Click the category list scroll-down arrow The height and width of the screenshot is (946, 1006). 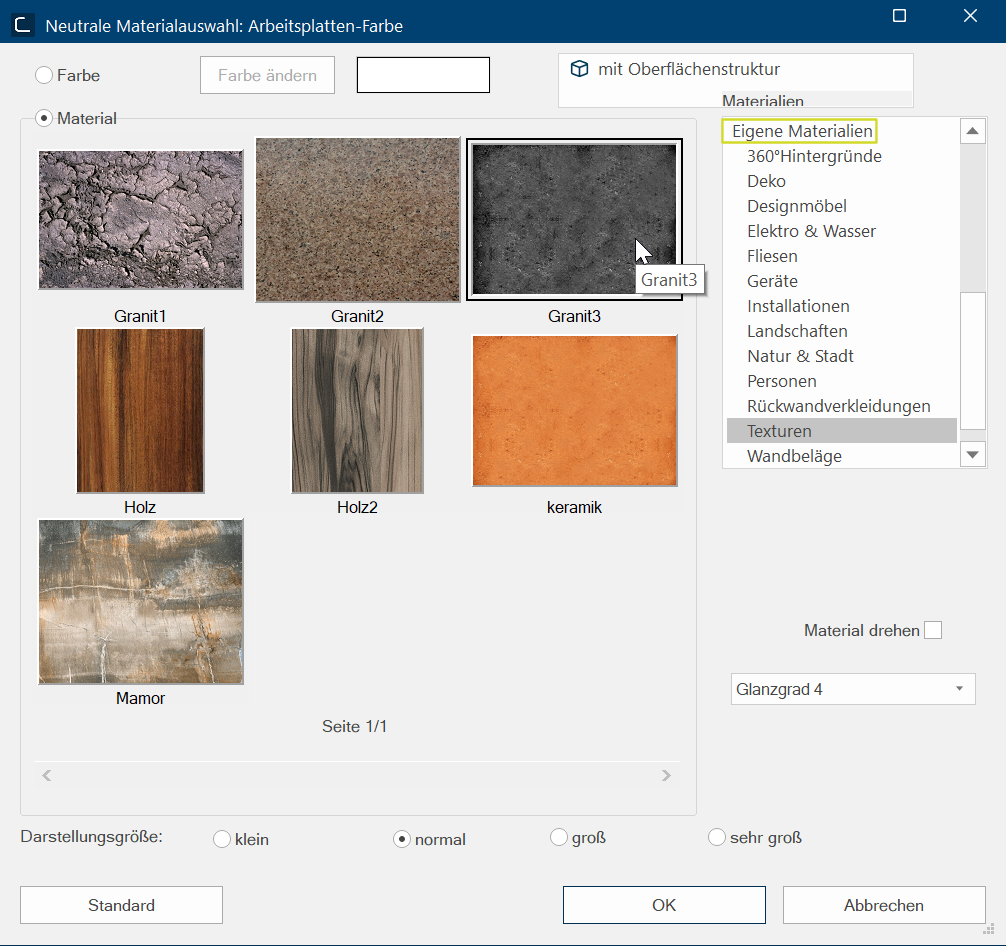(x=973, y=455)
